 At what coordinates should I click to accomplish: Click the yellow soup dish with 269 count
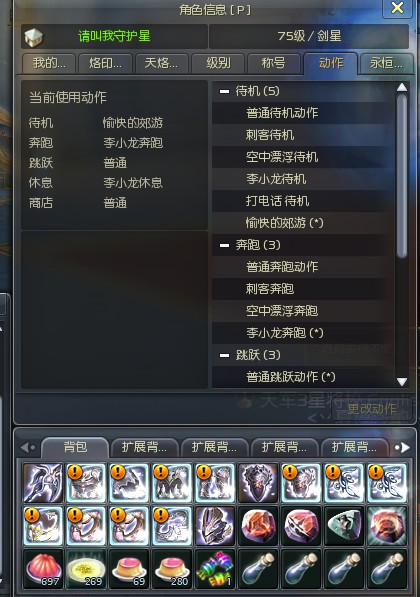point(86,569)
